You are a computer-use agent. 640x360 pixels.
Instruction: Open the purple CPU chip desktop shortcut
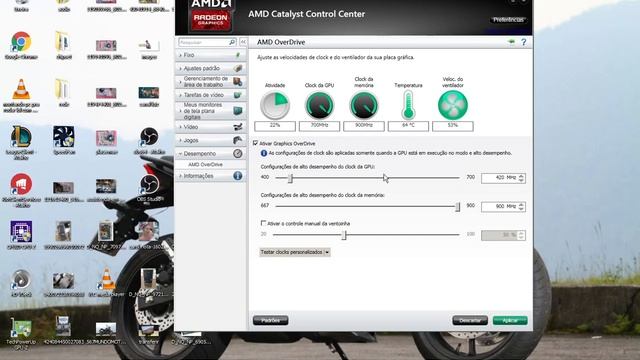pos(21,232)
